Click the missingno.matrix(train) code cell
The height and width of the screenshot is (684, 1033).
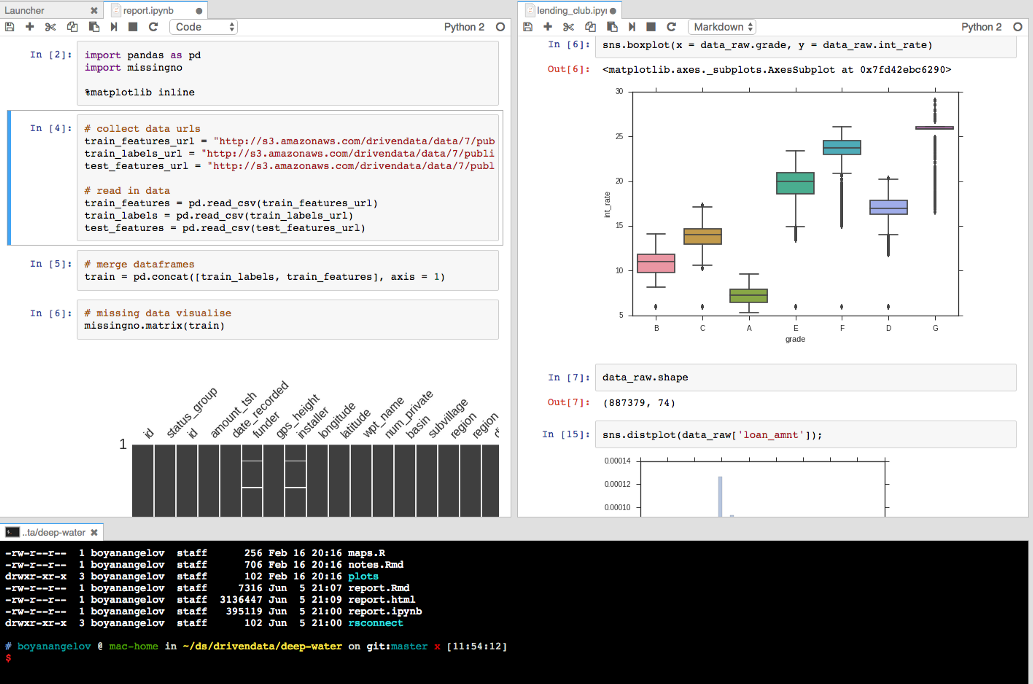(288, 319)
